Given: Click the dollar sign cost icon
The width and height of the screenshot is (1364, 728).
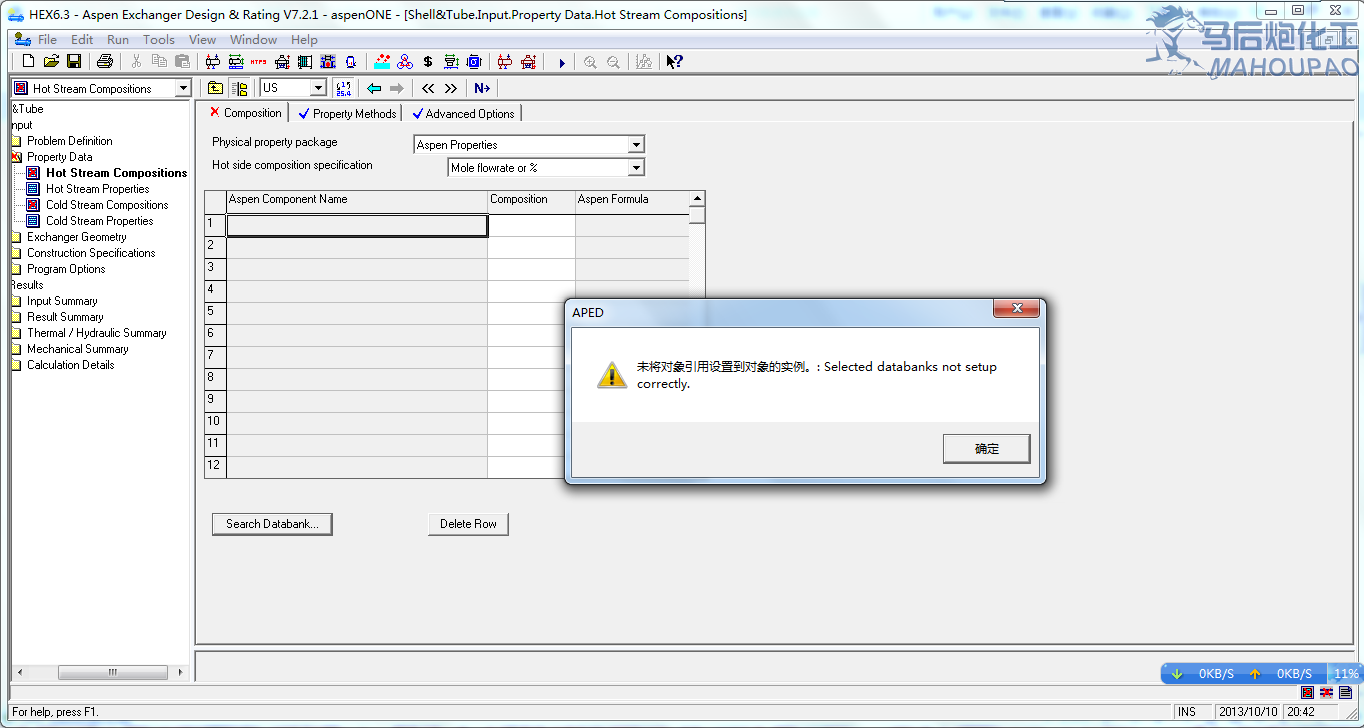Looking at the screenshot, I should pyautogui.click(x=428, y=62).
